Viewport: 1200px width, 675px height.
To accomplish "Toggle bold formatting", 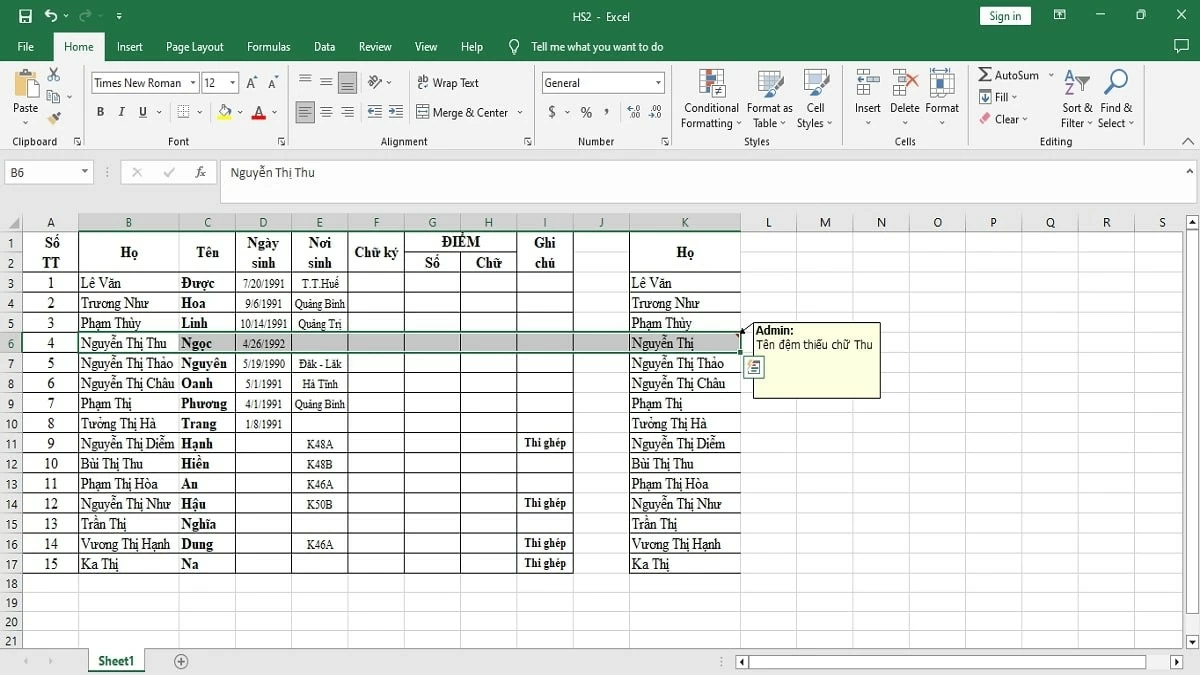I will [99, 111].
